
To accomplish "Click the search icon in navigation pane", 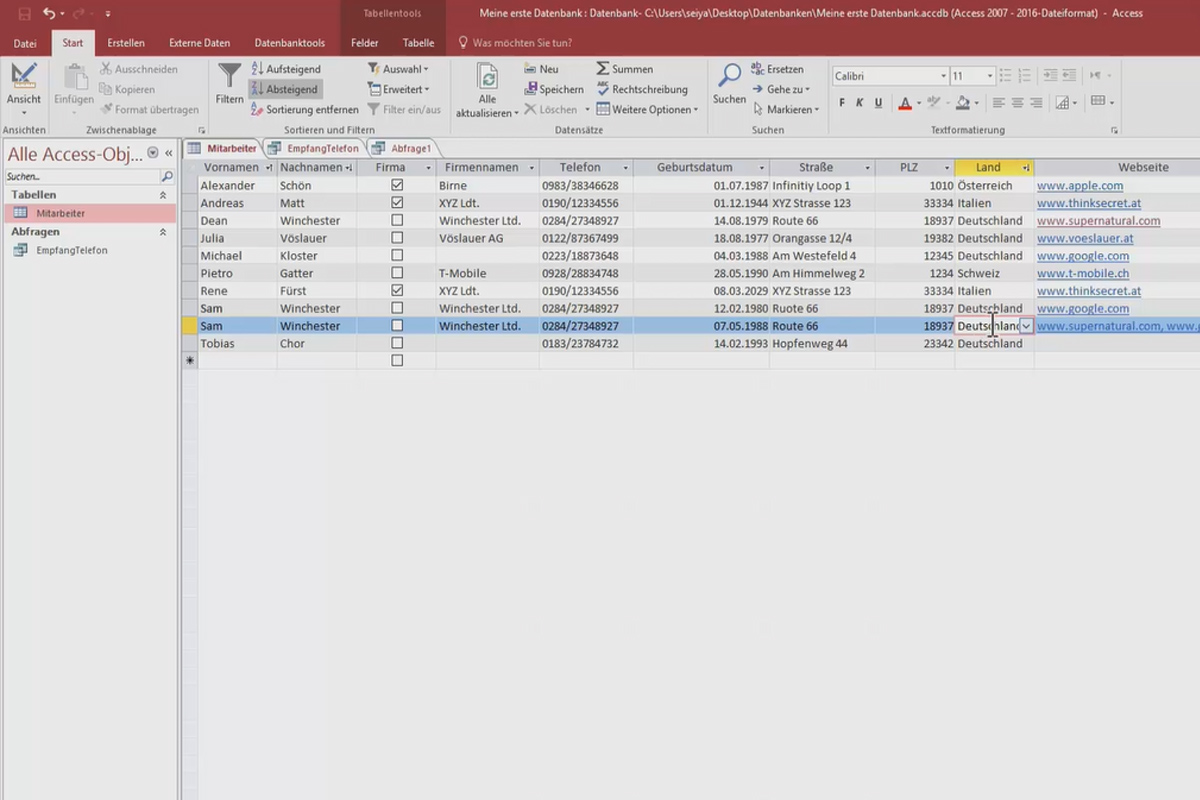I will tap(167, 176).
